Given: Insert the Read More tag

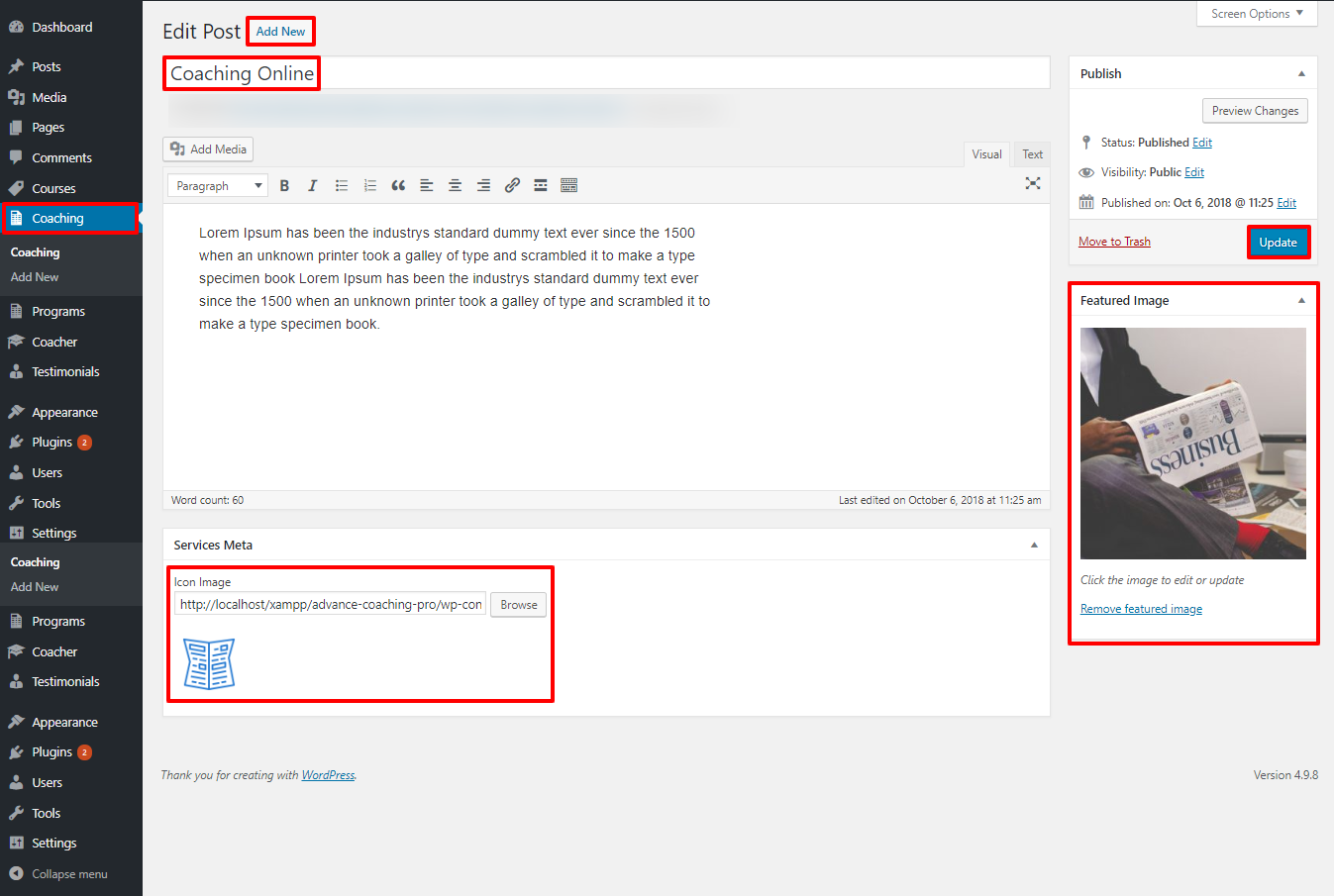Looking at the screenshot, I should pos(541,185).
